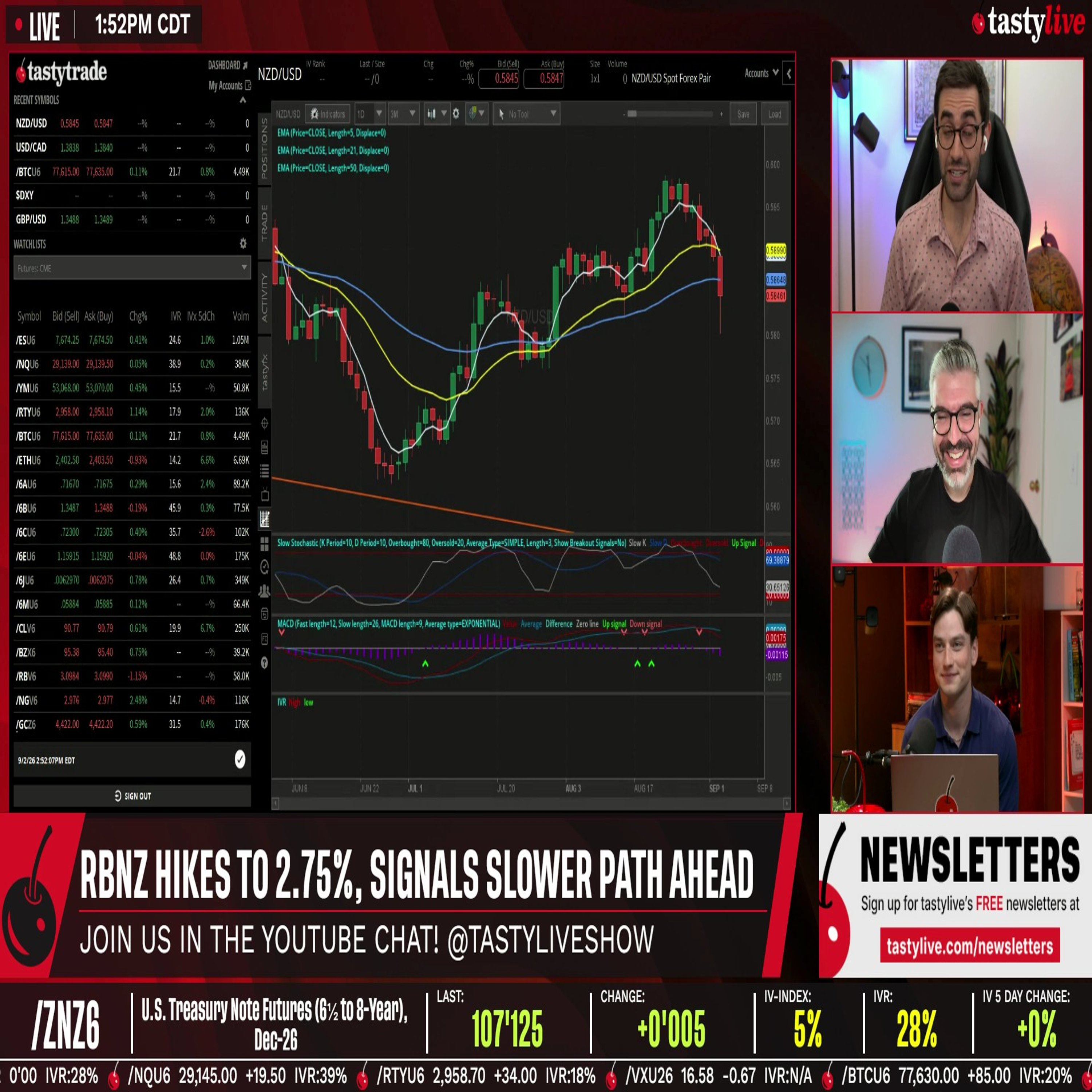
Task: Expand the No Tool drawing dropdown
Action: click(x=527, y=114)
